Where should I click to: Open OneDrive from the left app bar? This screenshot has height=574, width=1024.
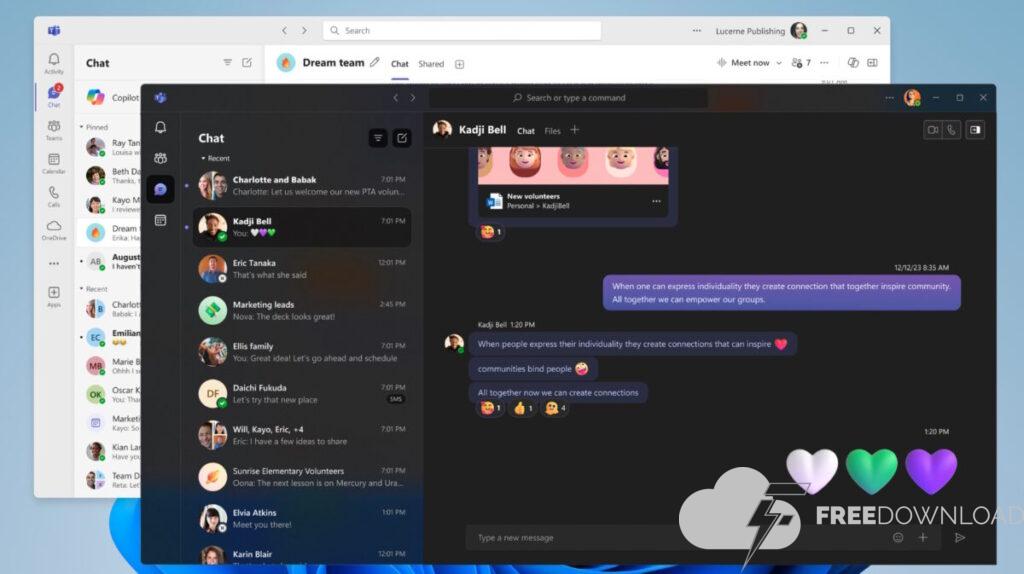(54, 230)
